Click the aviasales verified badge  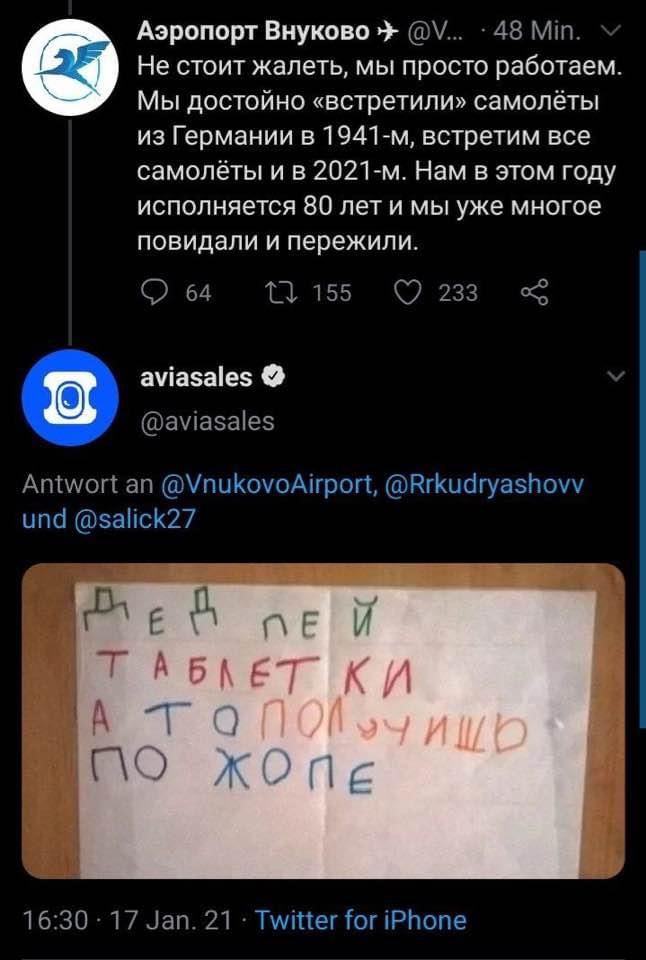[273, 377]
